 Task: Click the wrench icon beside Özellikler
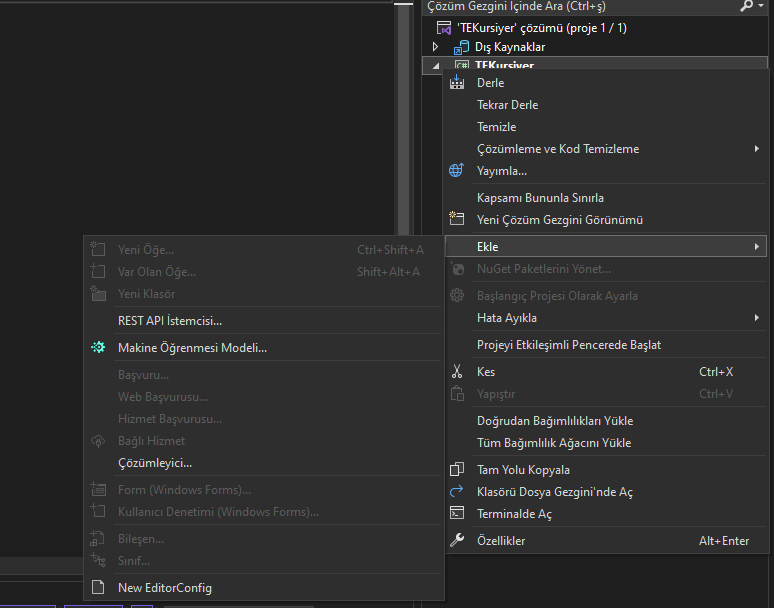coord(457,541)
